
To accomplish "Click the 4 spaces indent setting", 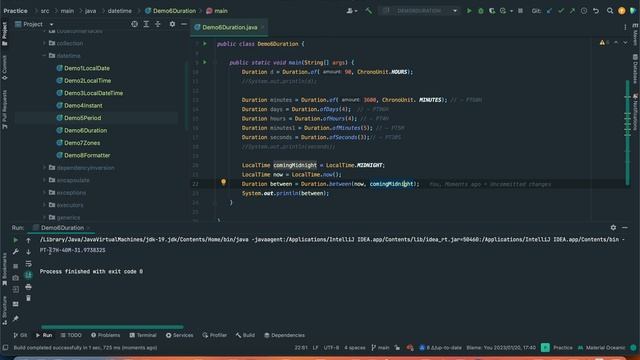I will click(x=355, y=348).
